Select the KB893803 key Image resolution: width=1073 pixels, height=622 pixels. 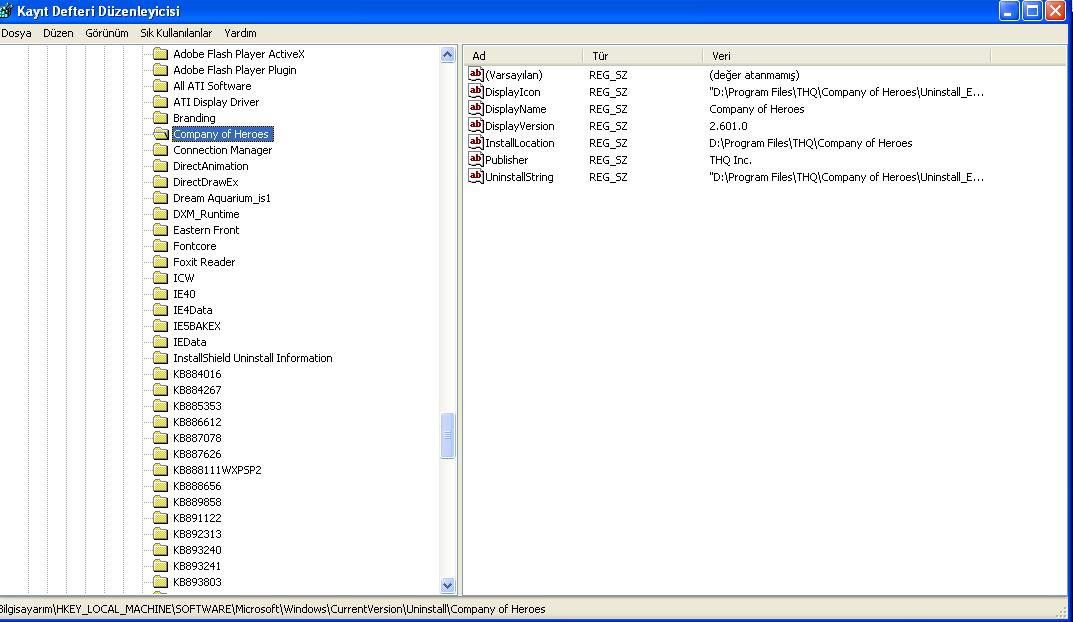pyautogui.click(x=197, y=582)
